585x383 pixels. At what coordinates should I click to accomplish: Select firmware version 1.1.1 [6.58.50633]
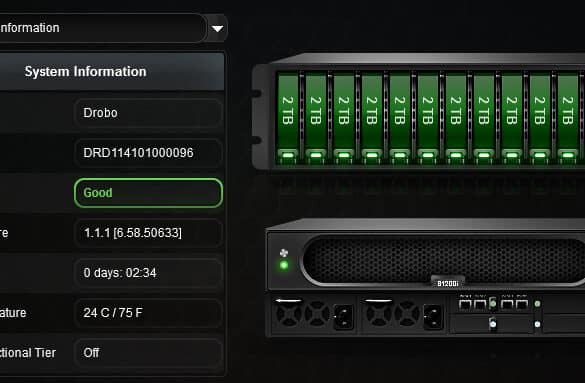click(x=148, y=233)
